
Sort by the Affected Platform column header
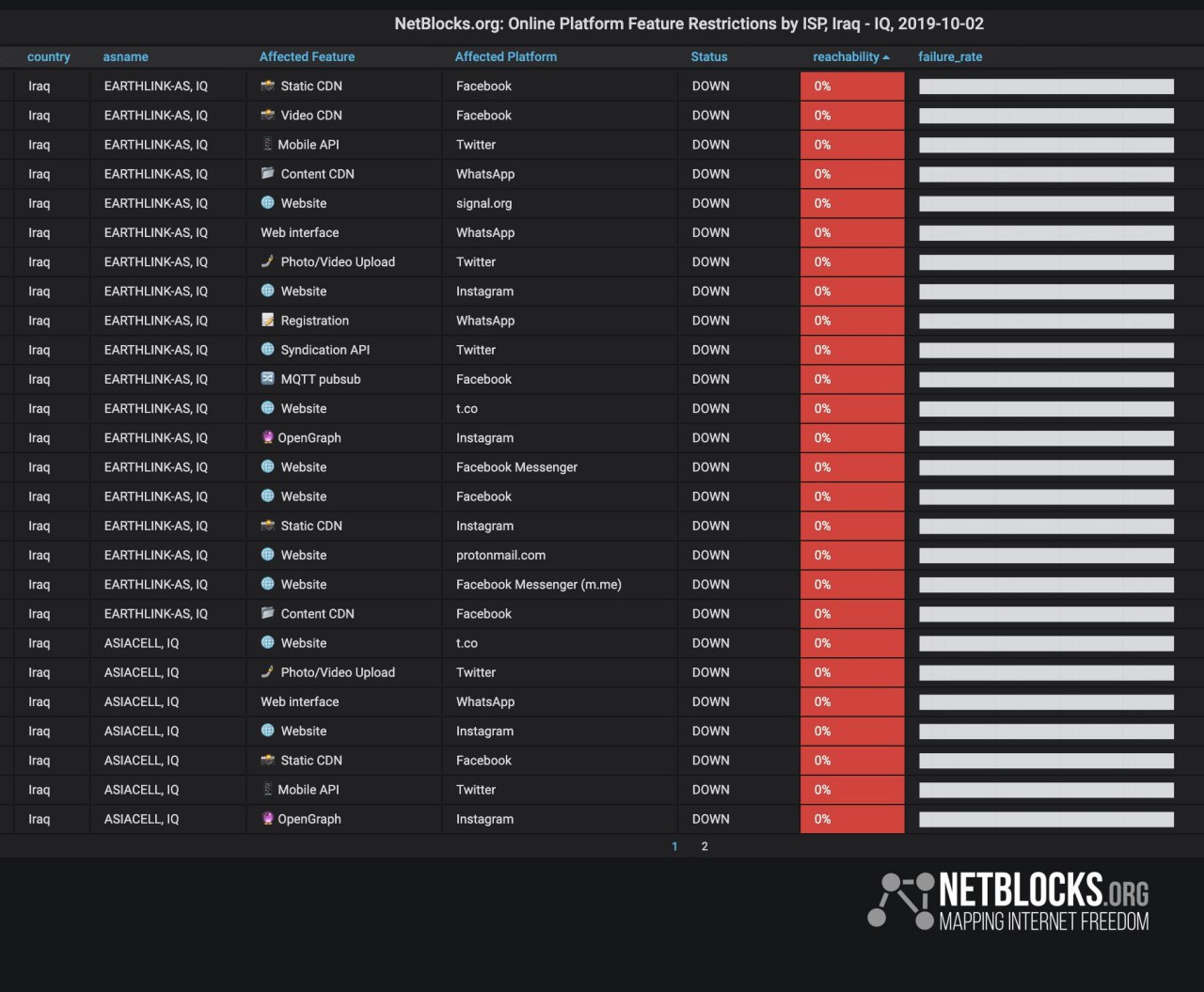(x=506, y=56)
